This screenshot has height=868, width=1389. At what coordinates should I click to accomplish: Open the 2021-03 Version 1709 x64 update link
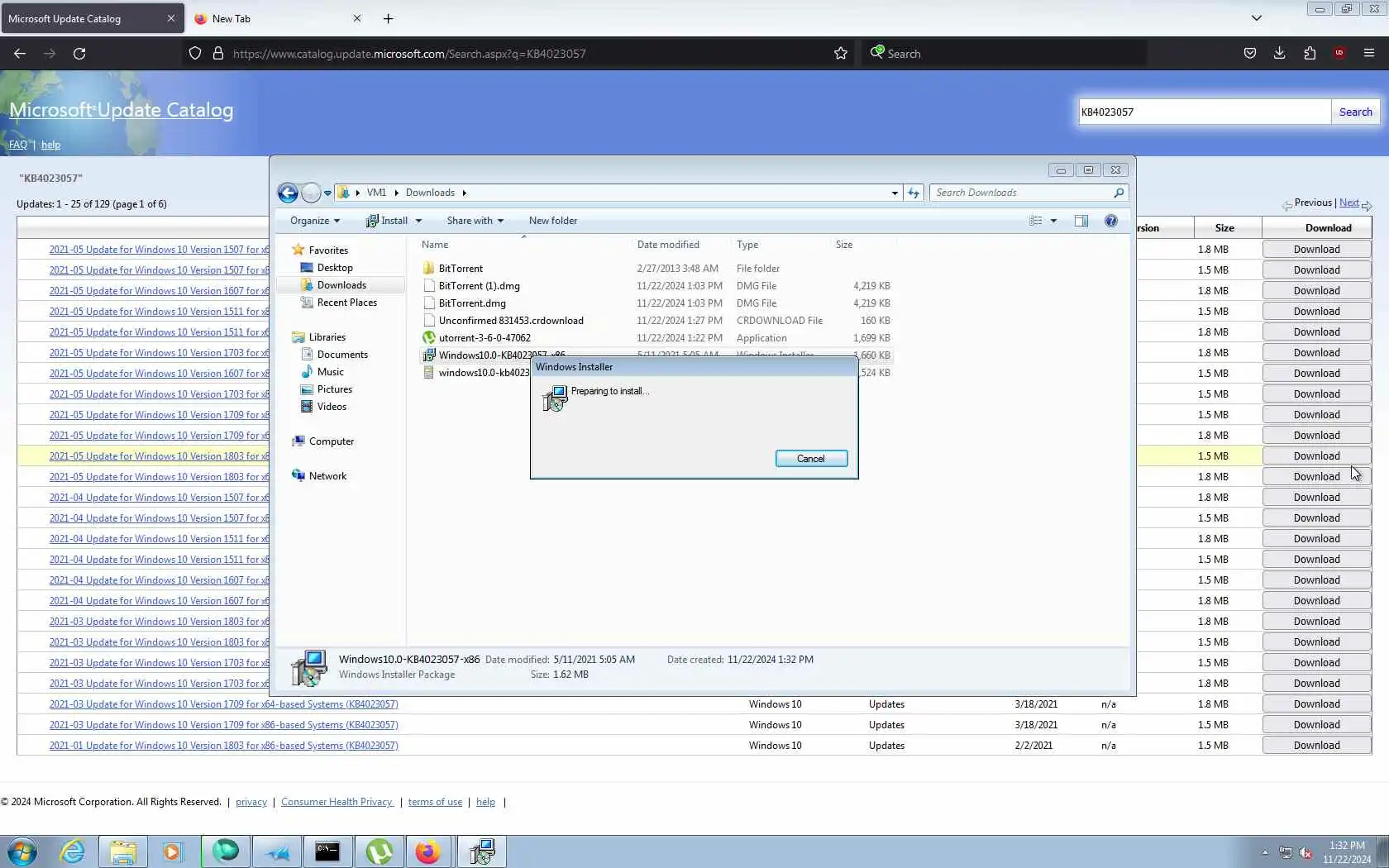(223, 704)
